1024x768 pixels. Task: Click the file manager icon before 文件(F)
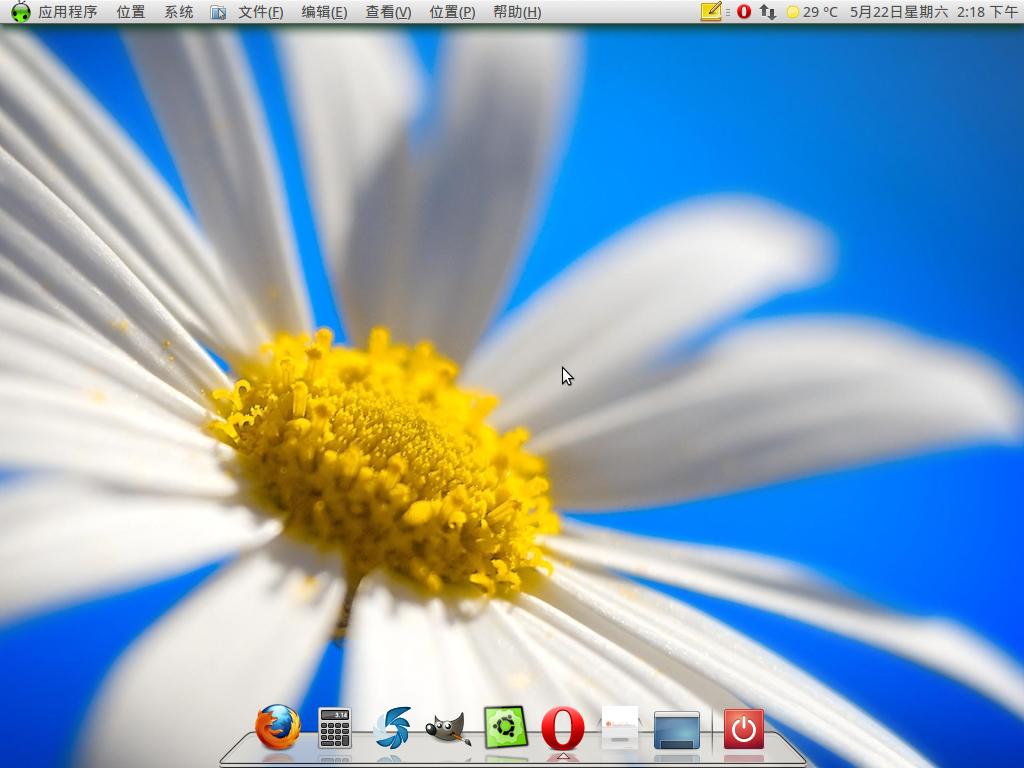[x=218, y=12]
